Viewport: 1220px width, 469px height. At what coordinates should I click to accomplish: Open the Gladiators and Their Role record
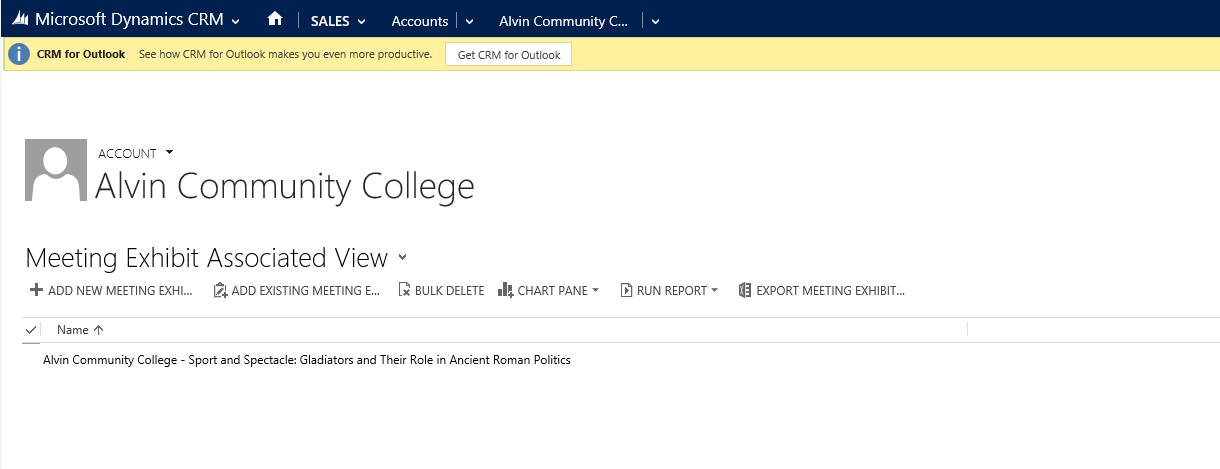307,360
